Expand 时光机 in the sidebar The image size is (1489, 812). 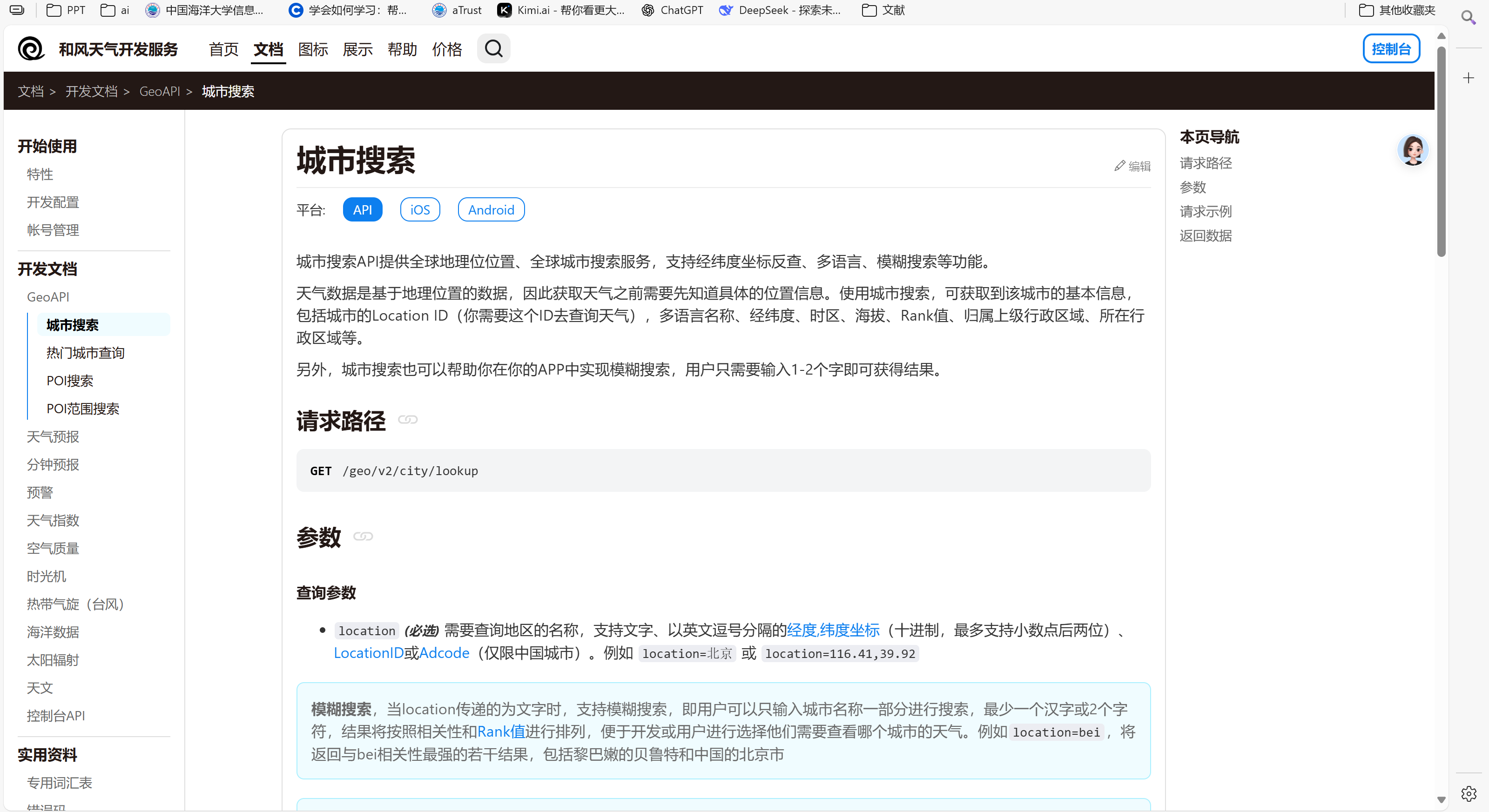click(x=46, y=576)
